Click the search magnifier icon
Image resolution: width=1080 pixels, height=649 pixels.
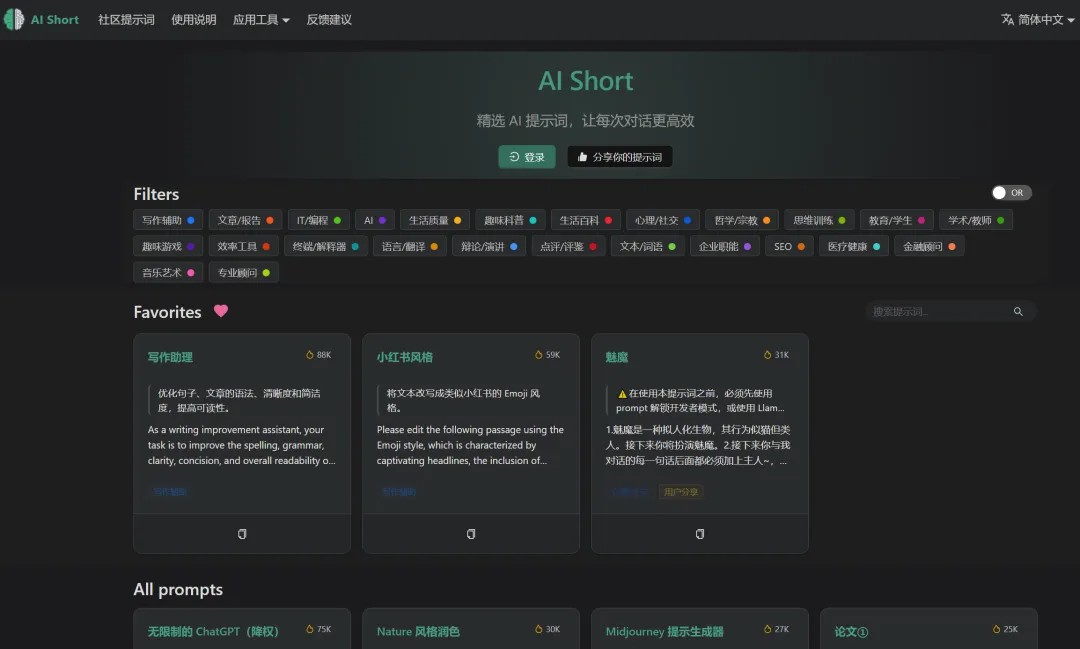(x=1018, y=311)
